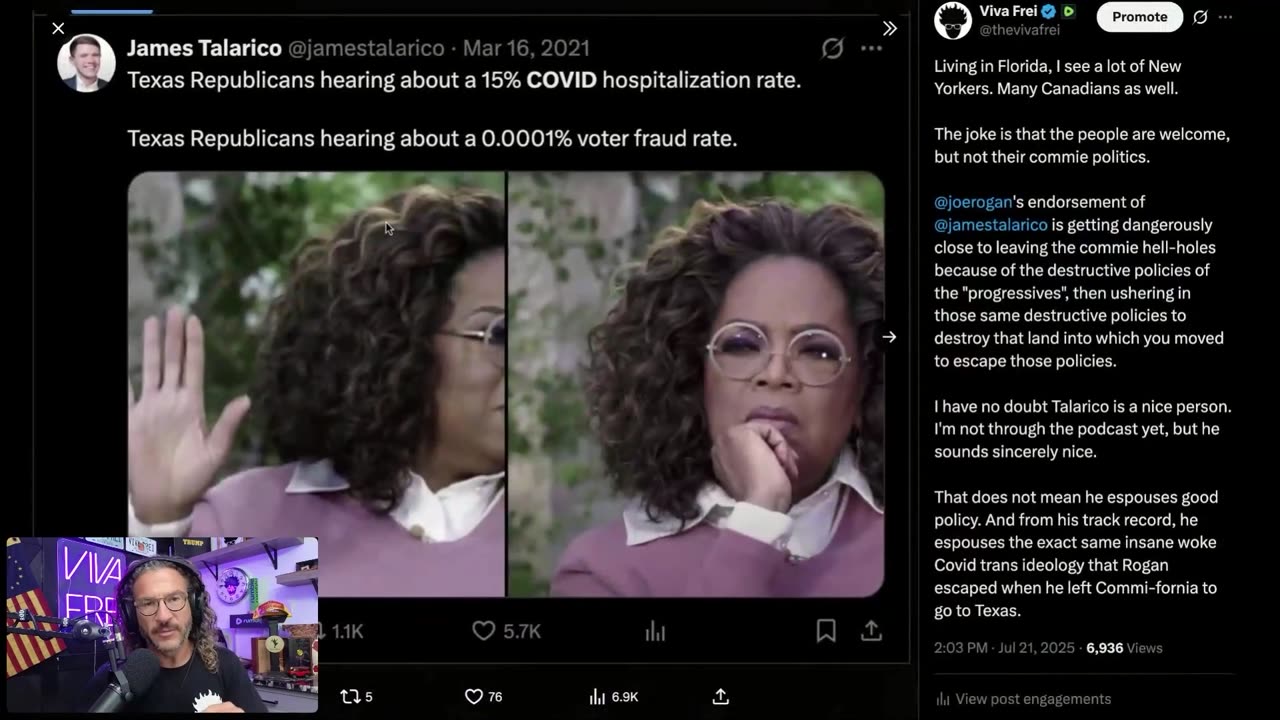Click the bottom bar share upload icon

pyautogui.click(x=720, y=697)
